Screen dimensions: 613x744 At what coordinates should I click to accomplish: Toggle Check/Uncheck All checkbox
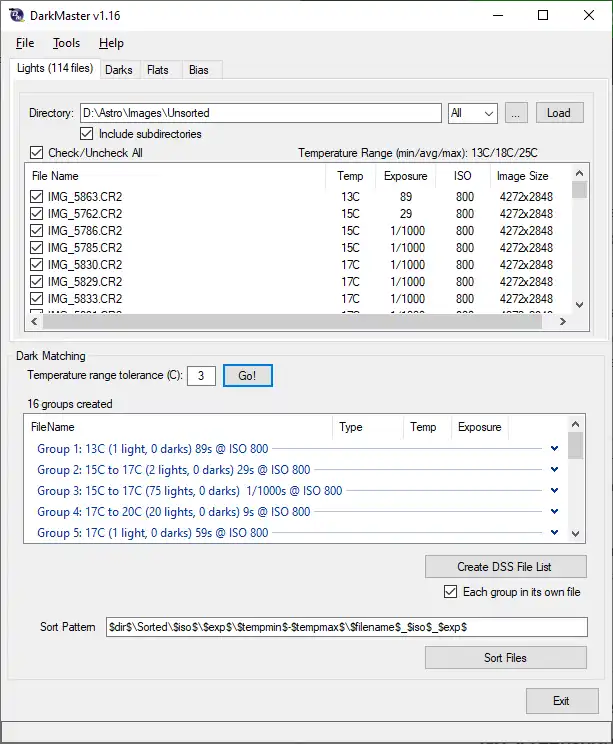pos(36,153)
